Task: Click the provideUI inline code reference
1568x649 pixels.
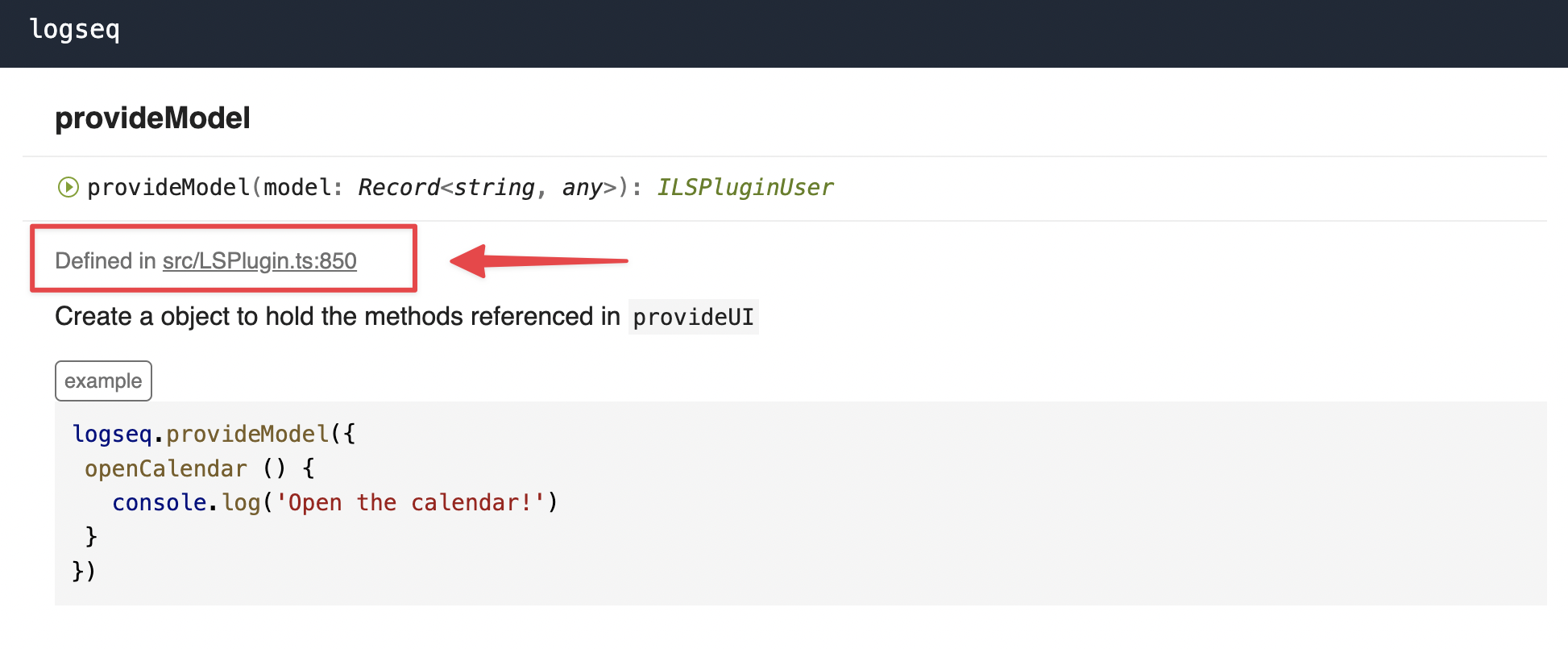Action: point(693,318)
